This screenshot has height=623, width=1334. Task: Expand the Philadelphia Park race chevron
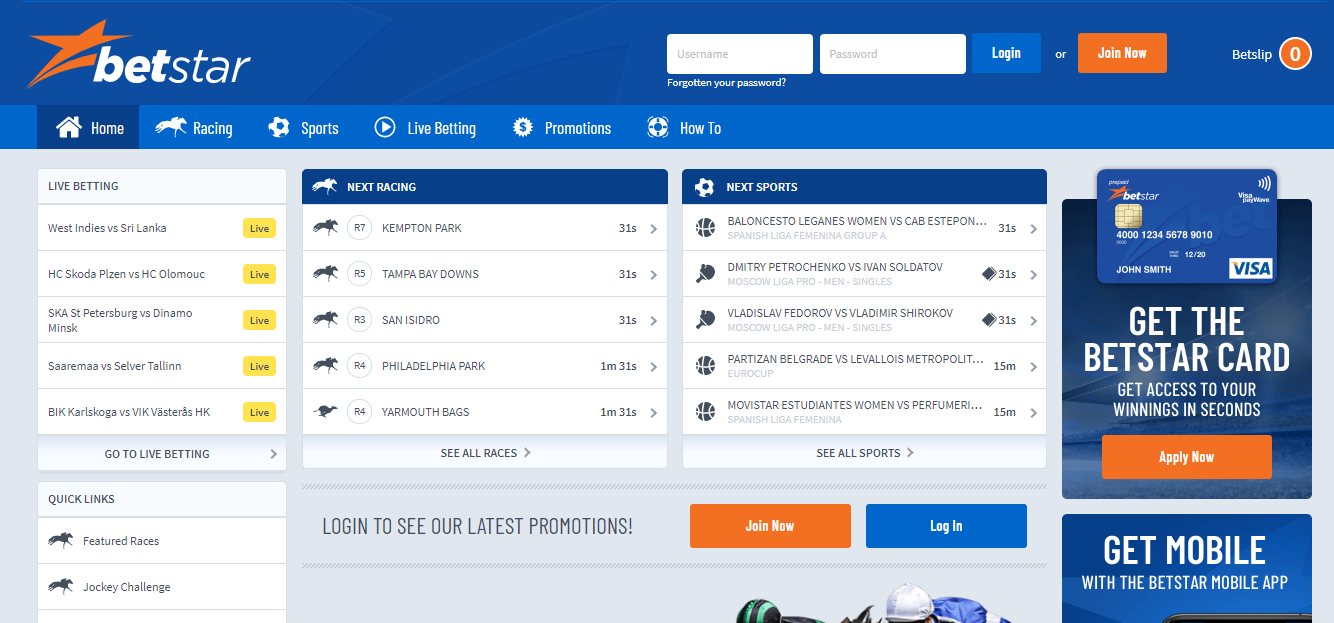pyautogui.click(x=653, y=367)
